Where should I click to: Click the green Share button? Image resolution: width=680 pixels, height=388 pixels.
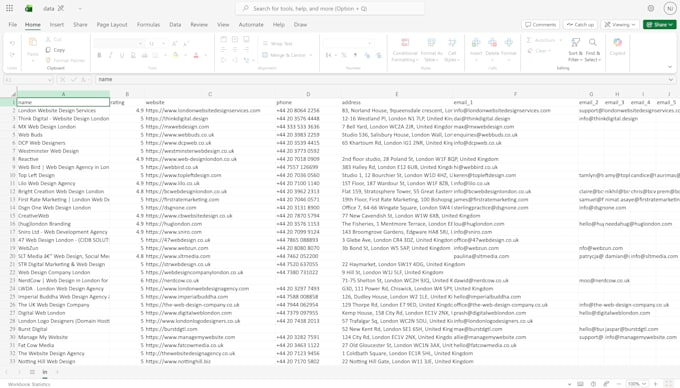pyautogui.click(x=660, y=25)
